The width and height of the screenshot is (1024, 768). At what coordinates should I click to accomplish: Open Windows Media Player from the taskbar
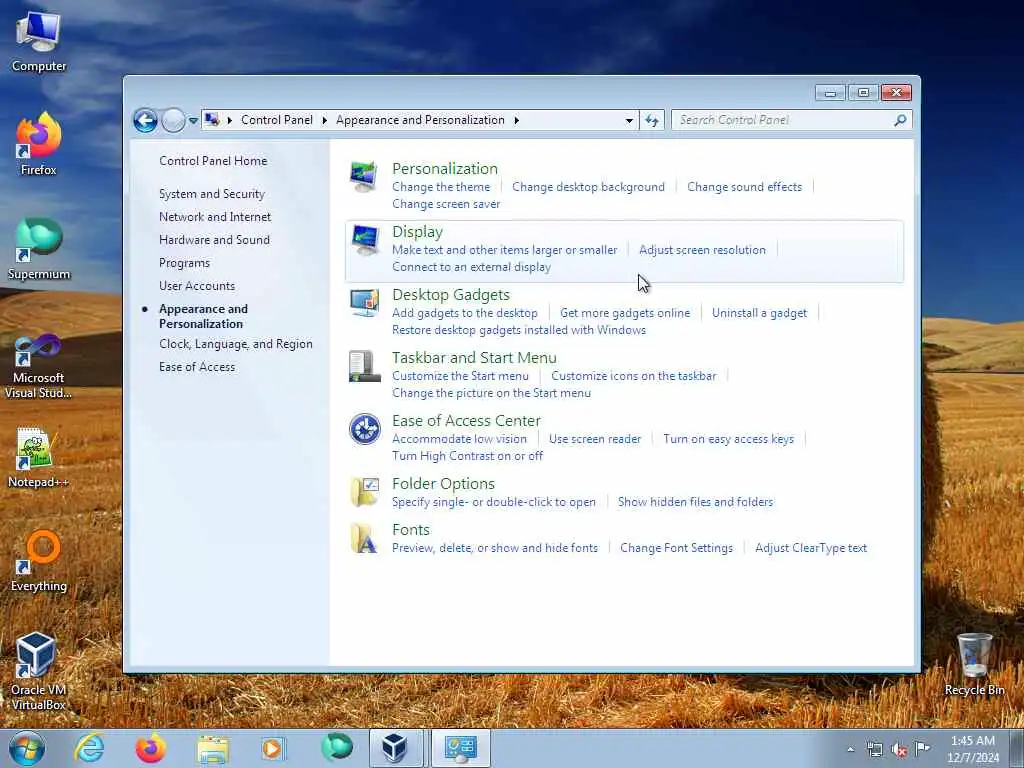pos(273,748)
